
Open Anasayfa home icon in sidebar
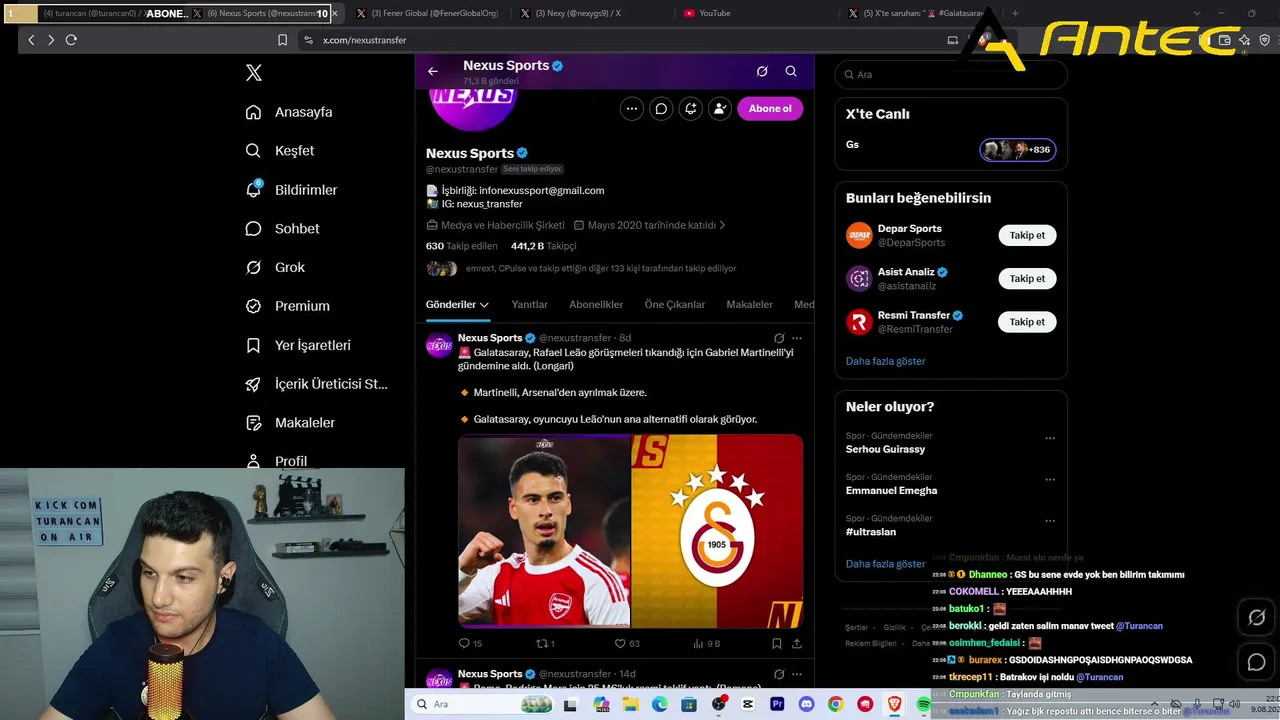pos(254,112)
